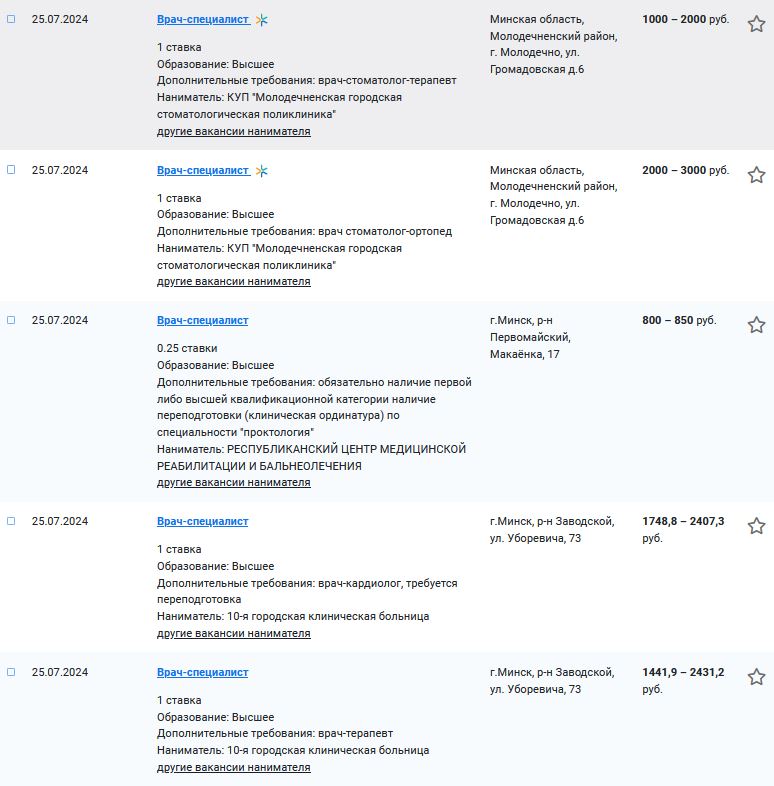Check the box for стоматолог-терапевт vacancy
Viewport: 774px width, 786px height.
click(x=11, y=19)
